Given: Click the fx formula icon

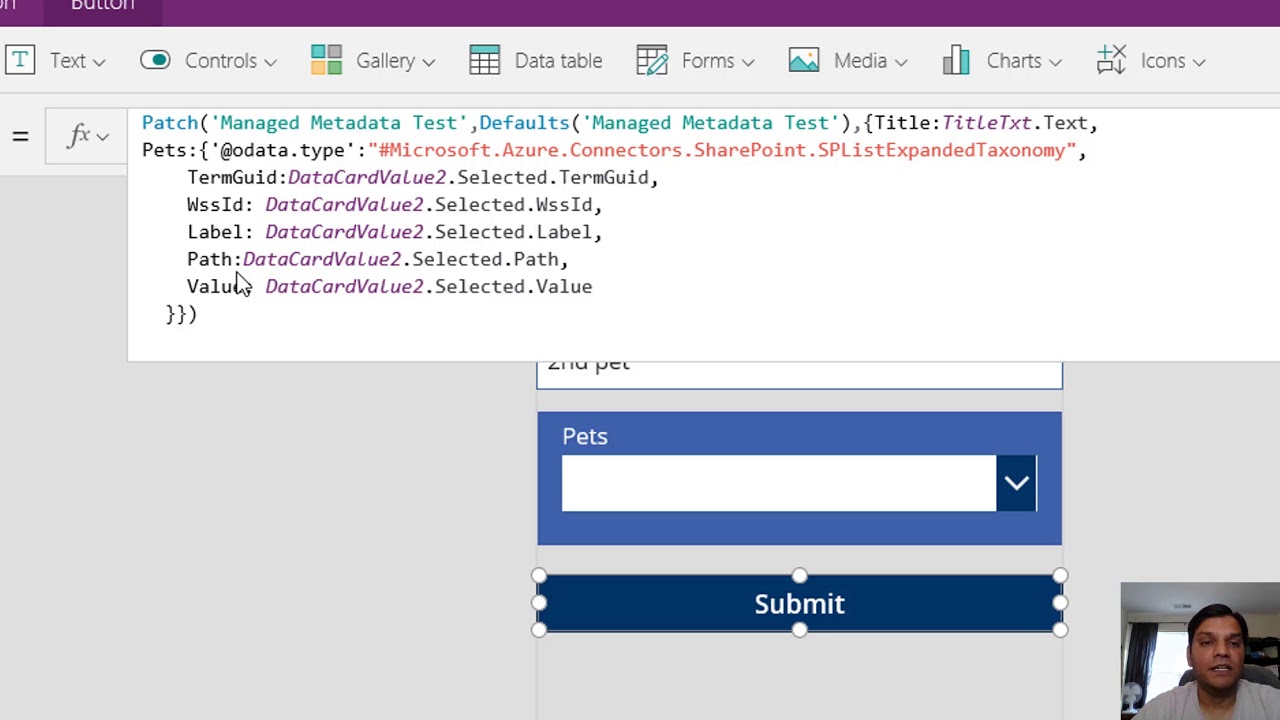Looking at the screenshot, I should point(79,135).
